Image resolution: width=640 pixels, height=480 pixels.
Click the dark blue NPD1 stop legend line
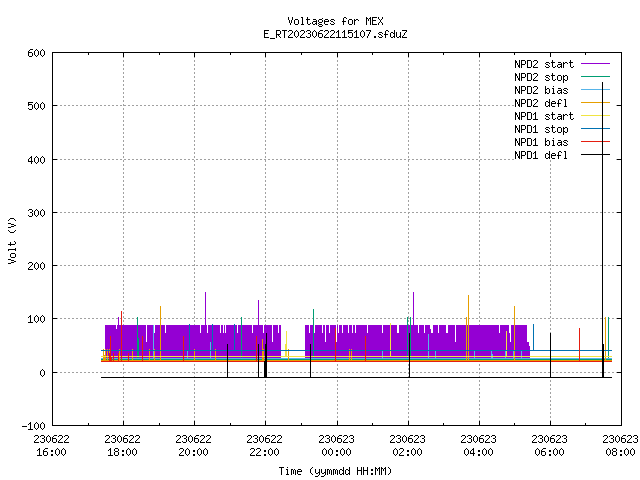595,129
